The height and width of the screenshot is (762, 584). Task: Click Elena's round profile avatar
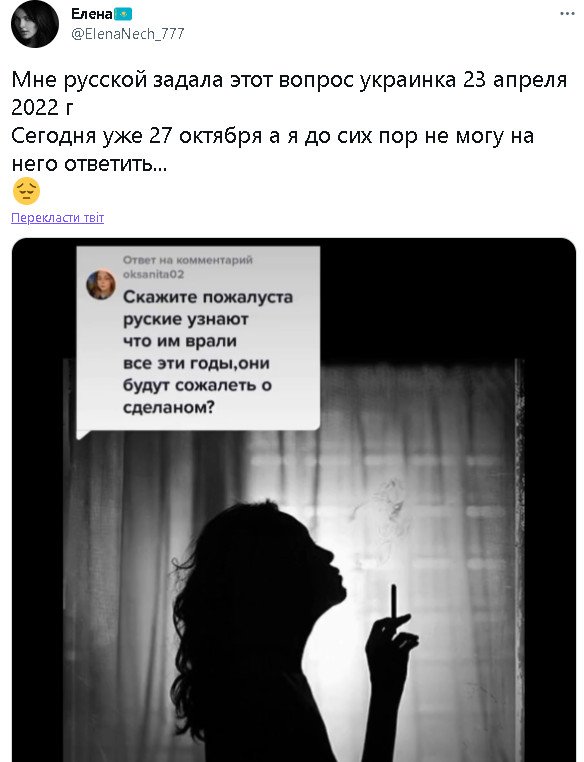point(34,24)
